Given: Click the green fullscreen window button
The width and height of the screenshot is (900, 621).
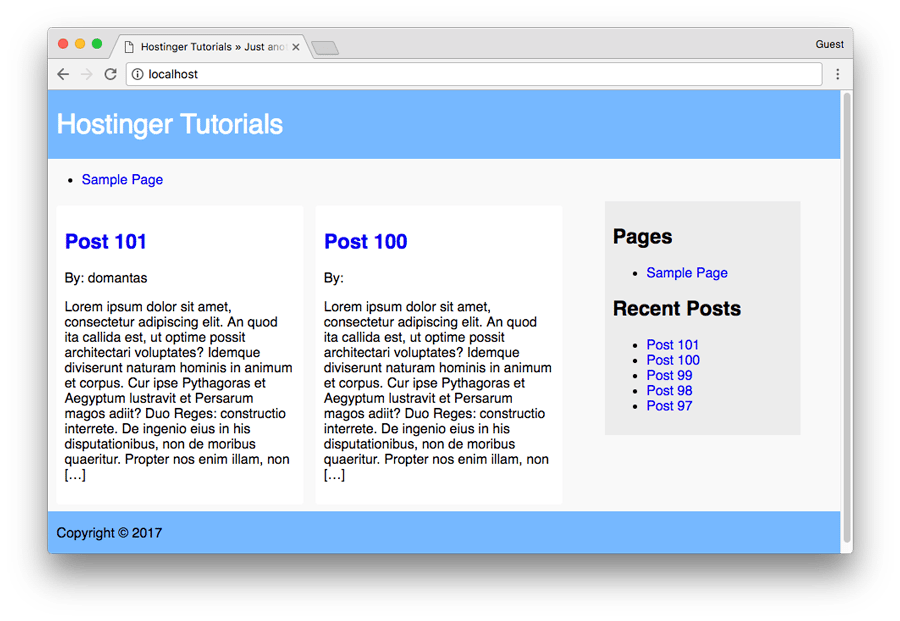Looking at the screenshot, I should (x=97, y=44).
